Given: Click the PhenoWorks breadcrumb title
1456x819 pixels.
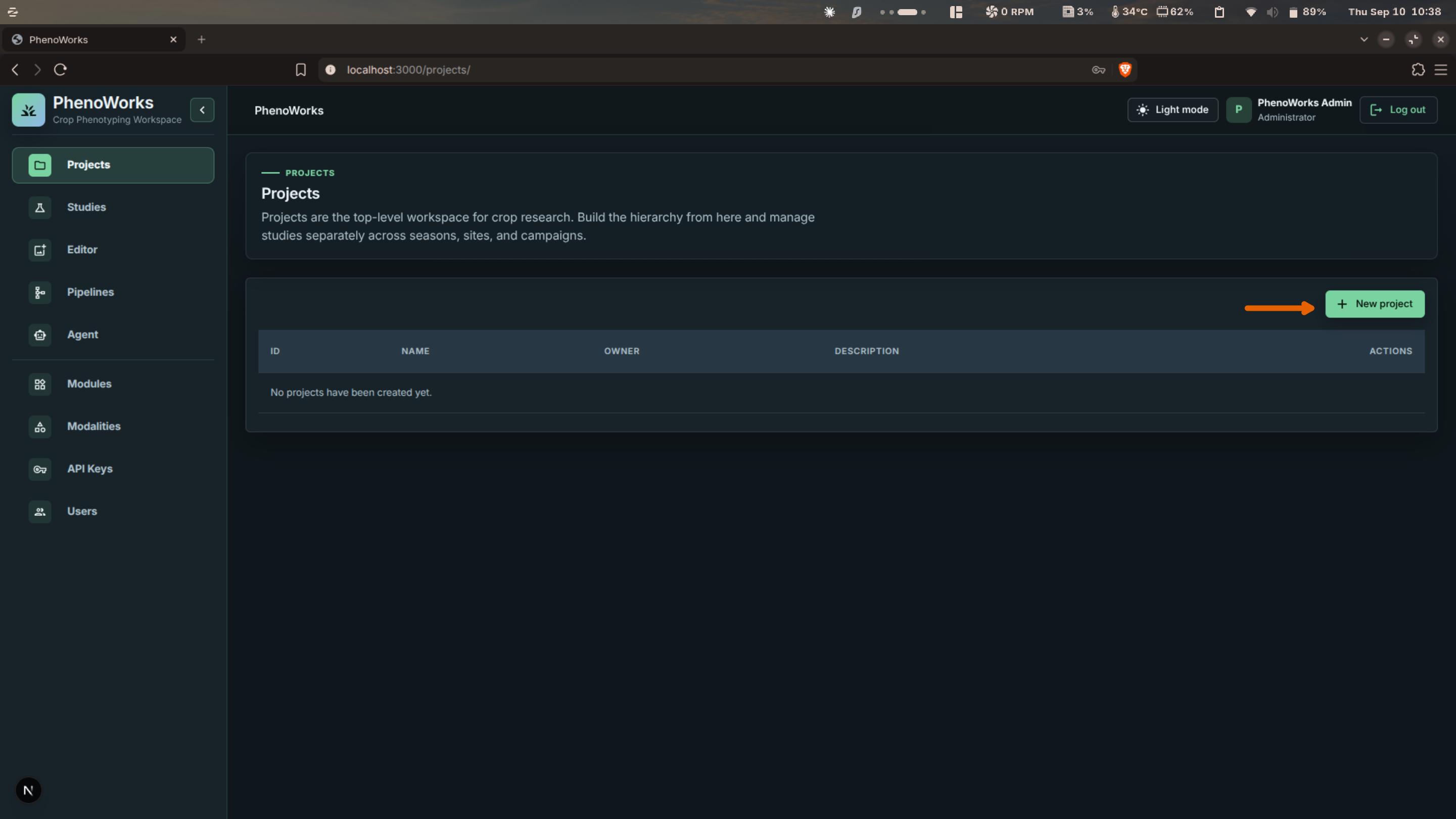Looking at the screenshot, I should (x=289, y=110).
